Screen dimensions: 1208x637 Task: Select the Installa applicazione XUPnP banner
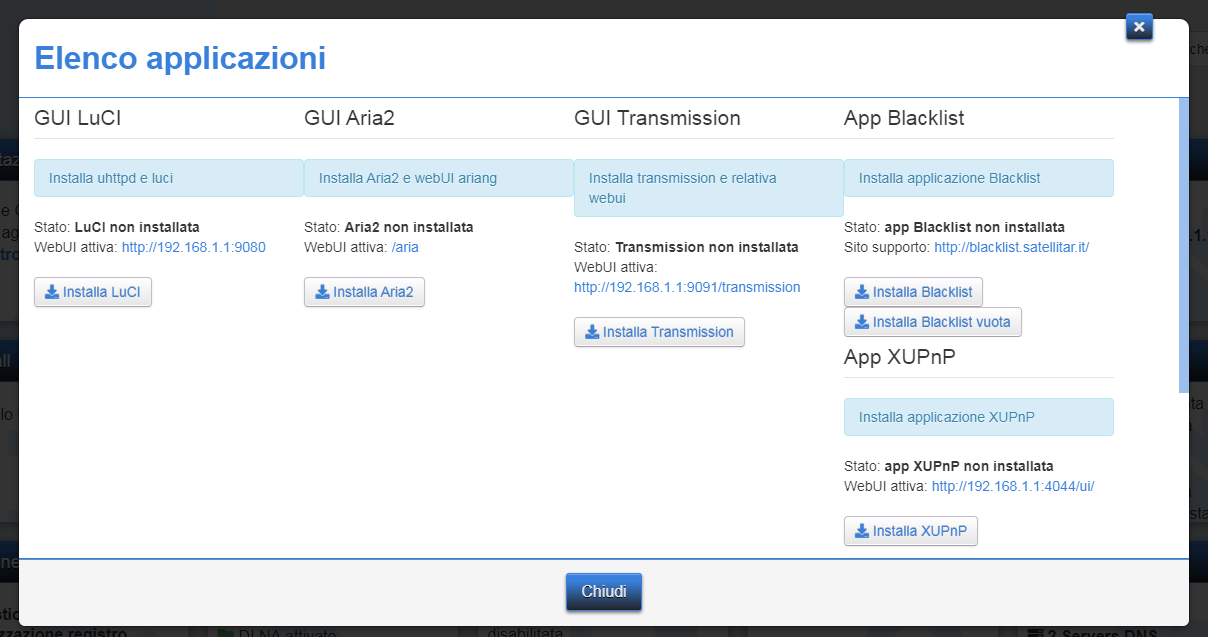coord(978,416)
